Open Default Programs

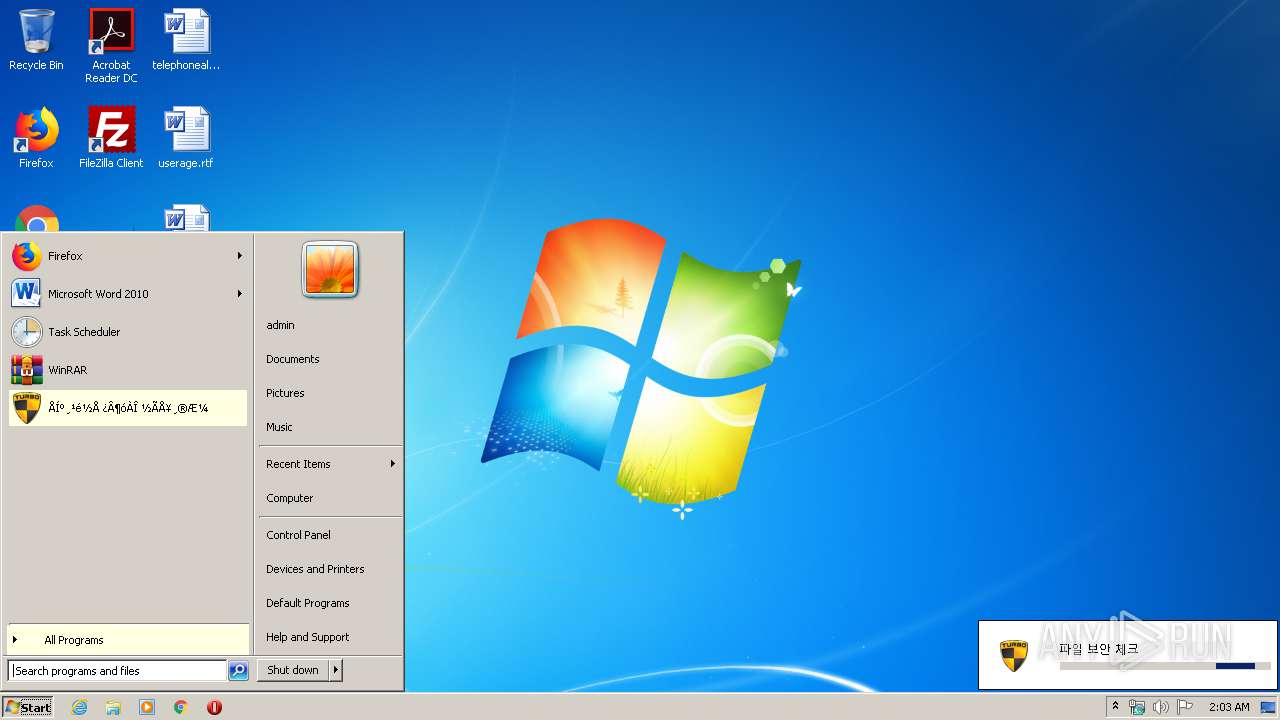pyautogui.click(x=330, y=603)
